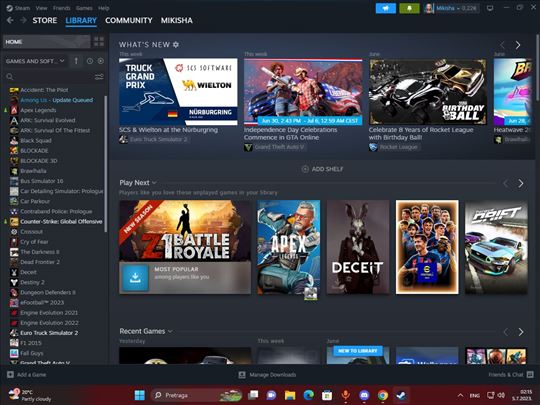Open File Explorer from the taskbar
Viewport: 540px width, 405px height.
pyautogui.click(x=290, y=395)
